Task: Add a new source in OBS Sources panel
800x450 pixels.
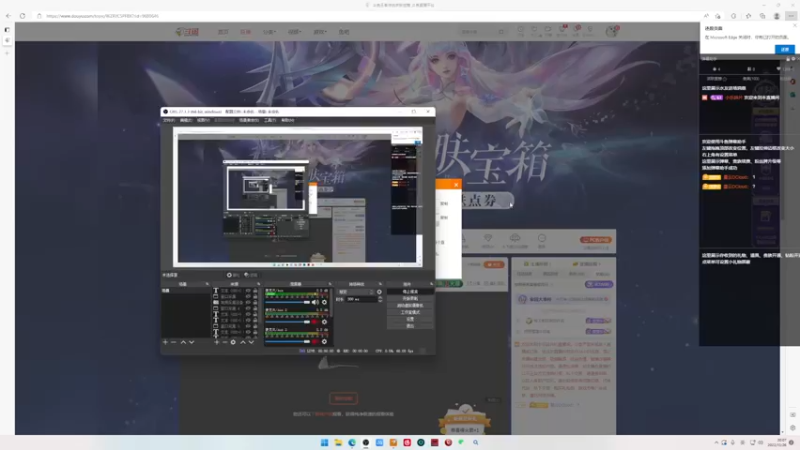Action: 216,342
